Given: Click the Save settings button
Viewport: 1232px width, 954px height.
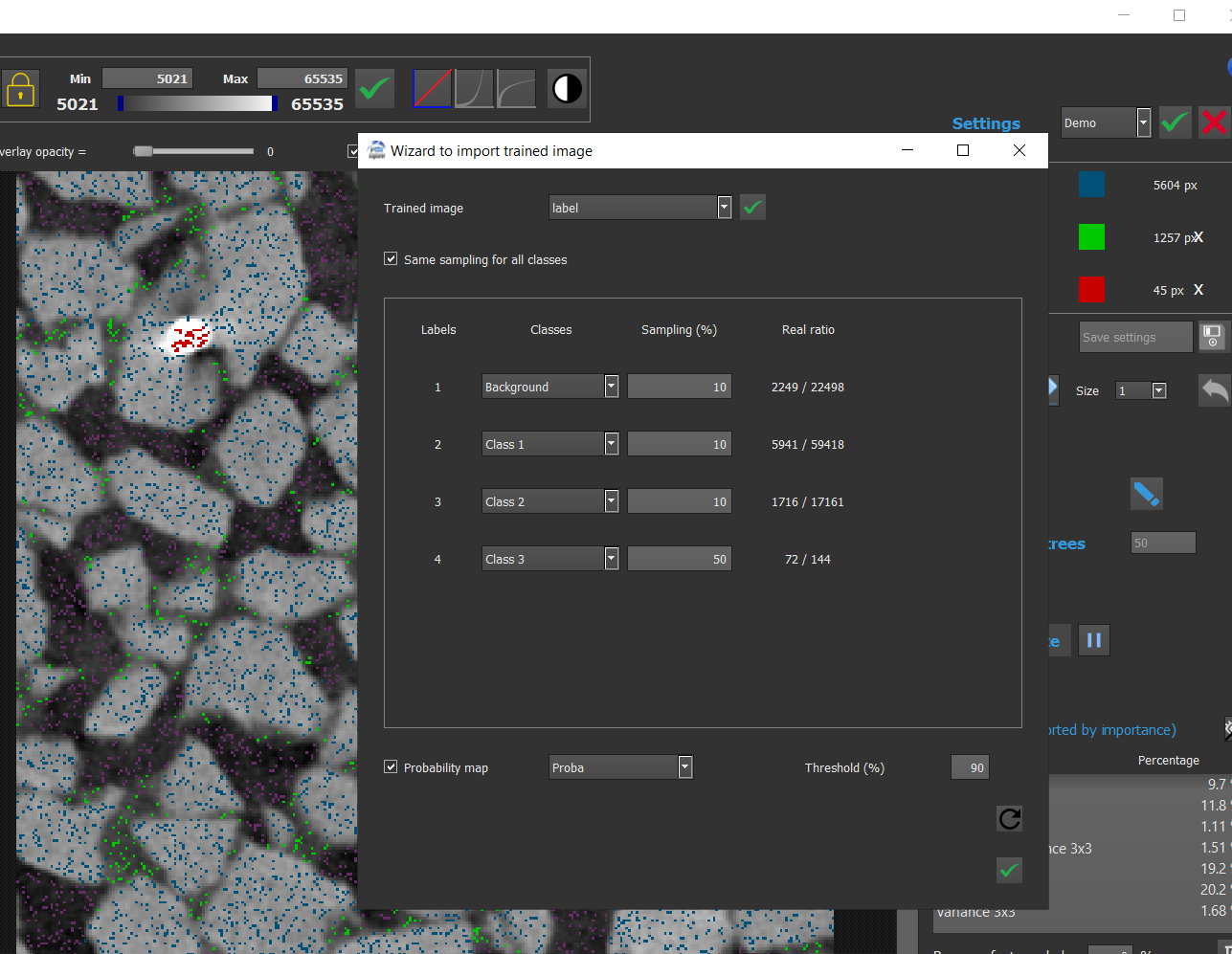Looking at the screenshot, I should pos(1135,337).
